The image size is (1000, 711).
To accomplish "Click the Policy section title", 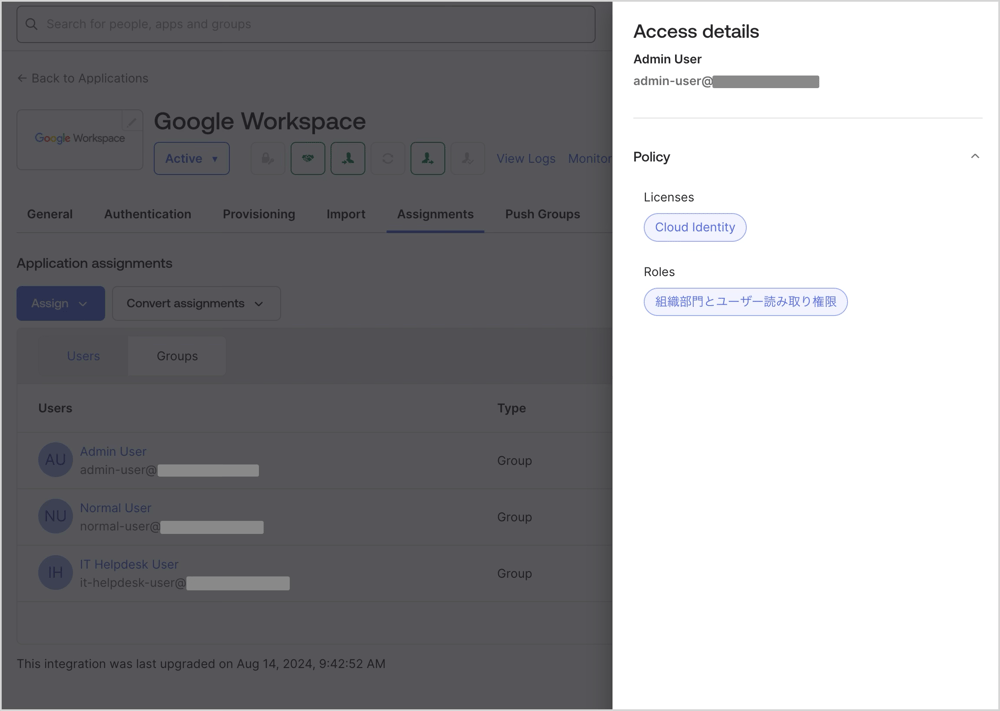I will pos(652,157).
